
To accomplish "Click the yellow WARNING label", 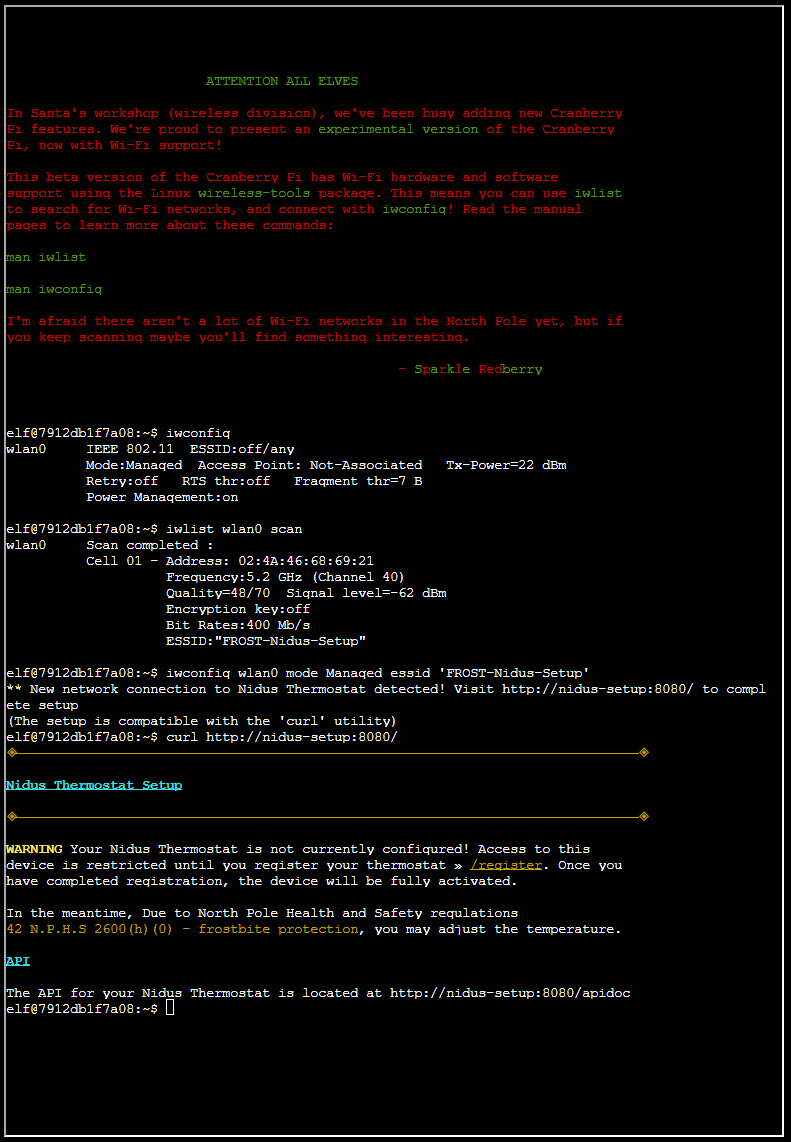I will click(x=34, y=849).
